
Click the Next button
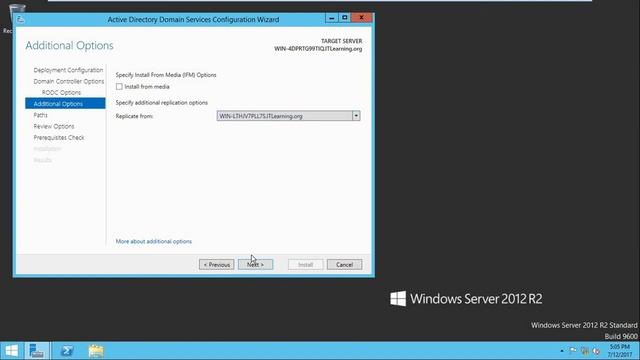click(x=256, y=264)
